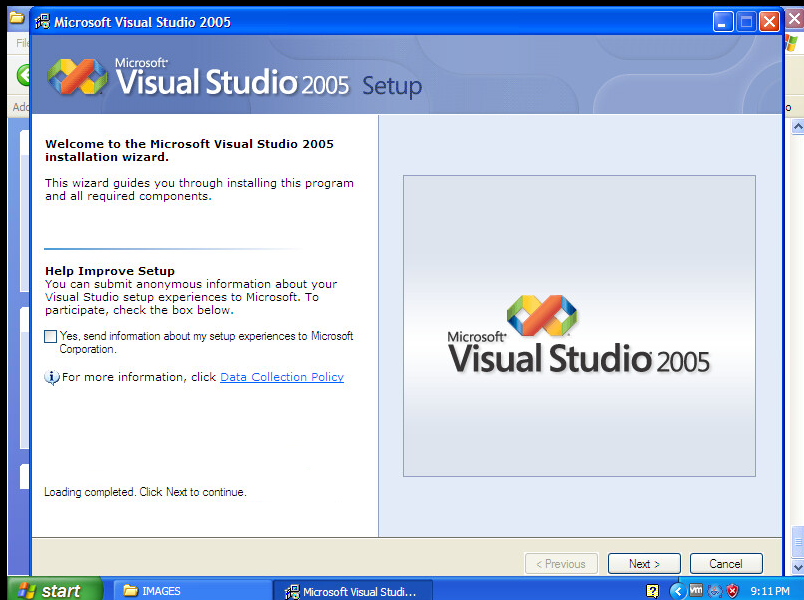Click the setup icon in the title bar
The height and width of the screenshot is (600, 804).
(x=42, y=22)
